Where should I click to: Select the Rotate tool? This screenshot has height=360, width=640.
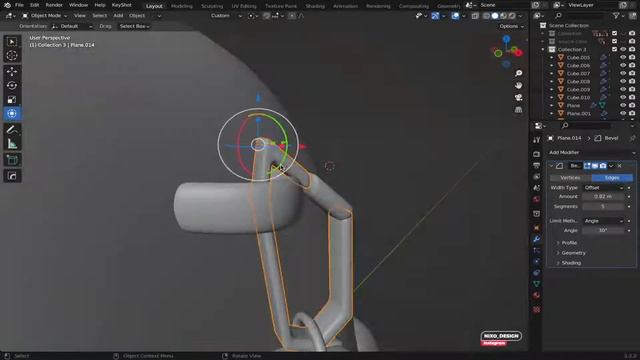(x=12, y=85)
